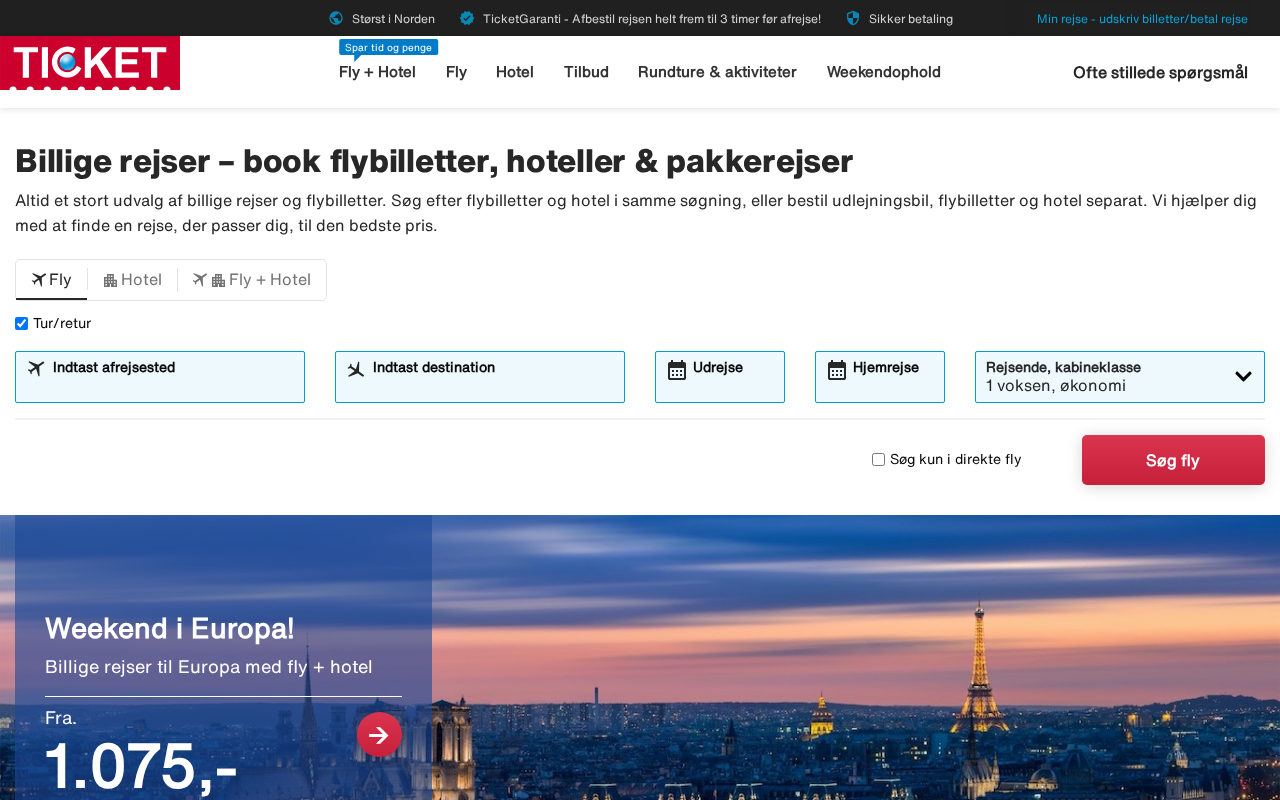Viewport: 1280px width, 800px height.
Task: Click the TicketGaranti cancellation text
Action: coord(652,19)
